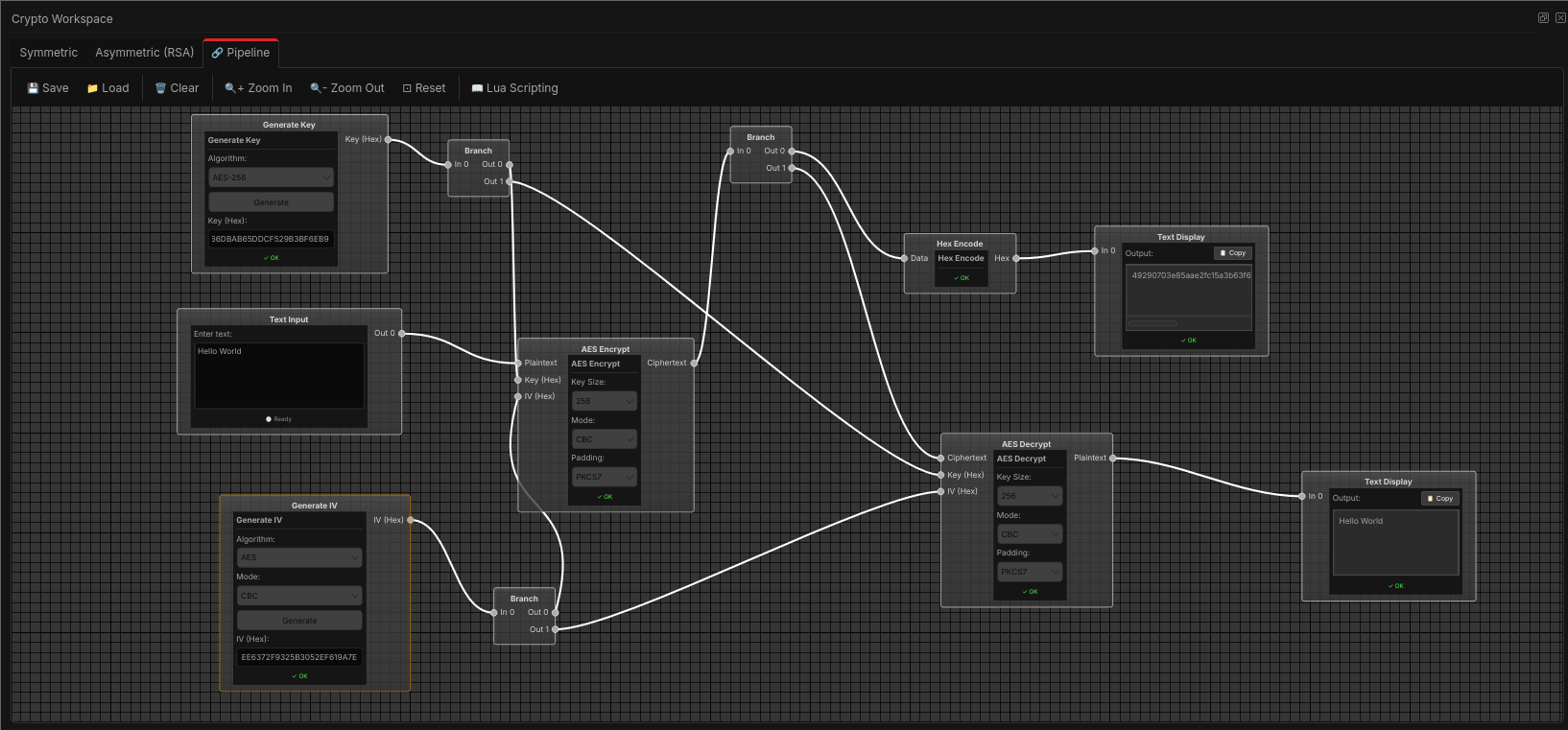Click the IV (Hex) value field
The height and width of the screenshot is (730, 1568).
coord(299,657)
